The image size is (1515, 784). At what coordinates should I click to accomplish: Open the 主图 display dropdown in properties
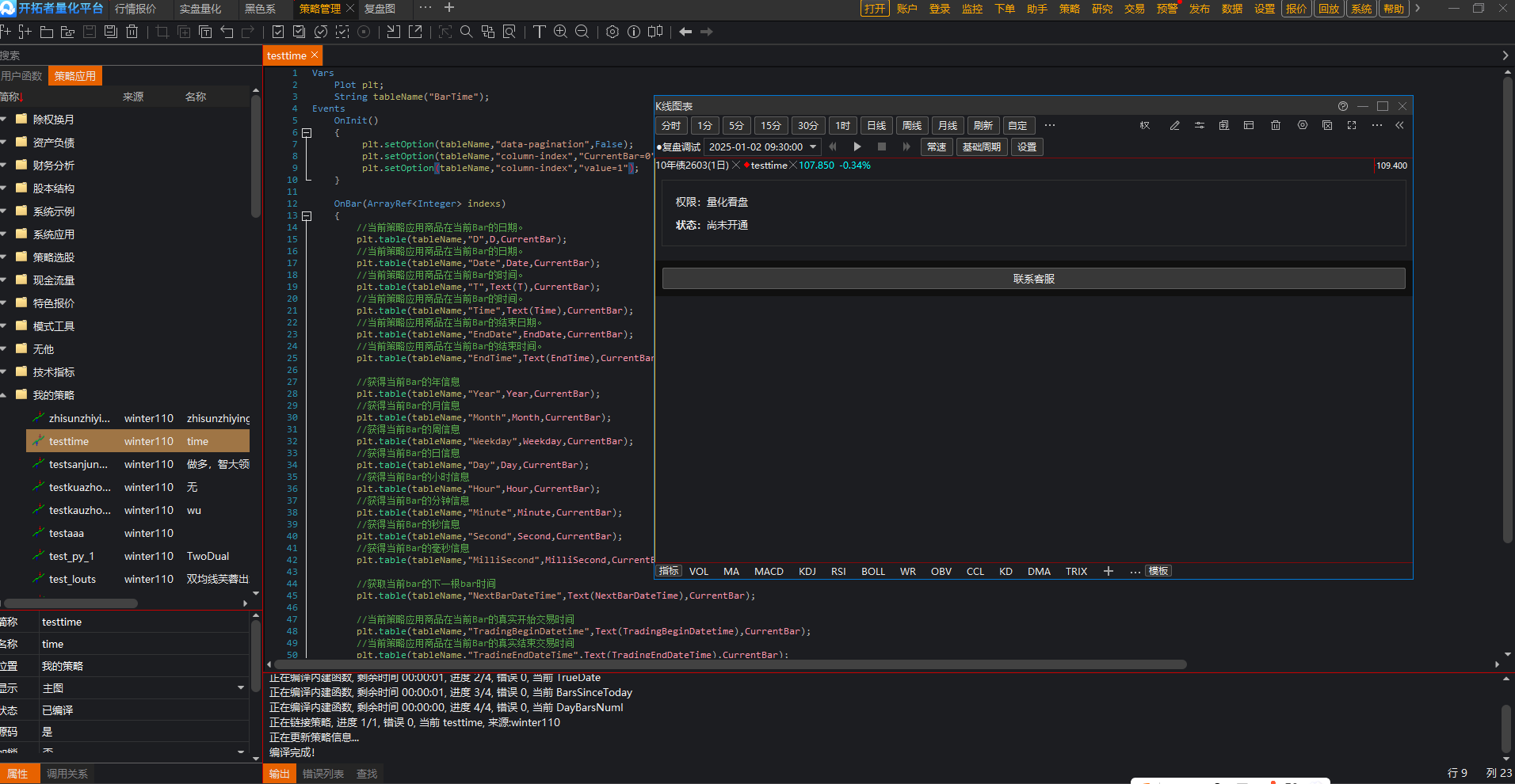(x=240, y=688)
